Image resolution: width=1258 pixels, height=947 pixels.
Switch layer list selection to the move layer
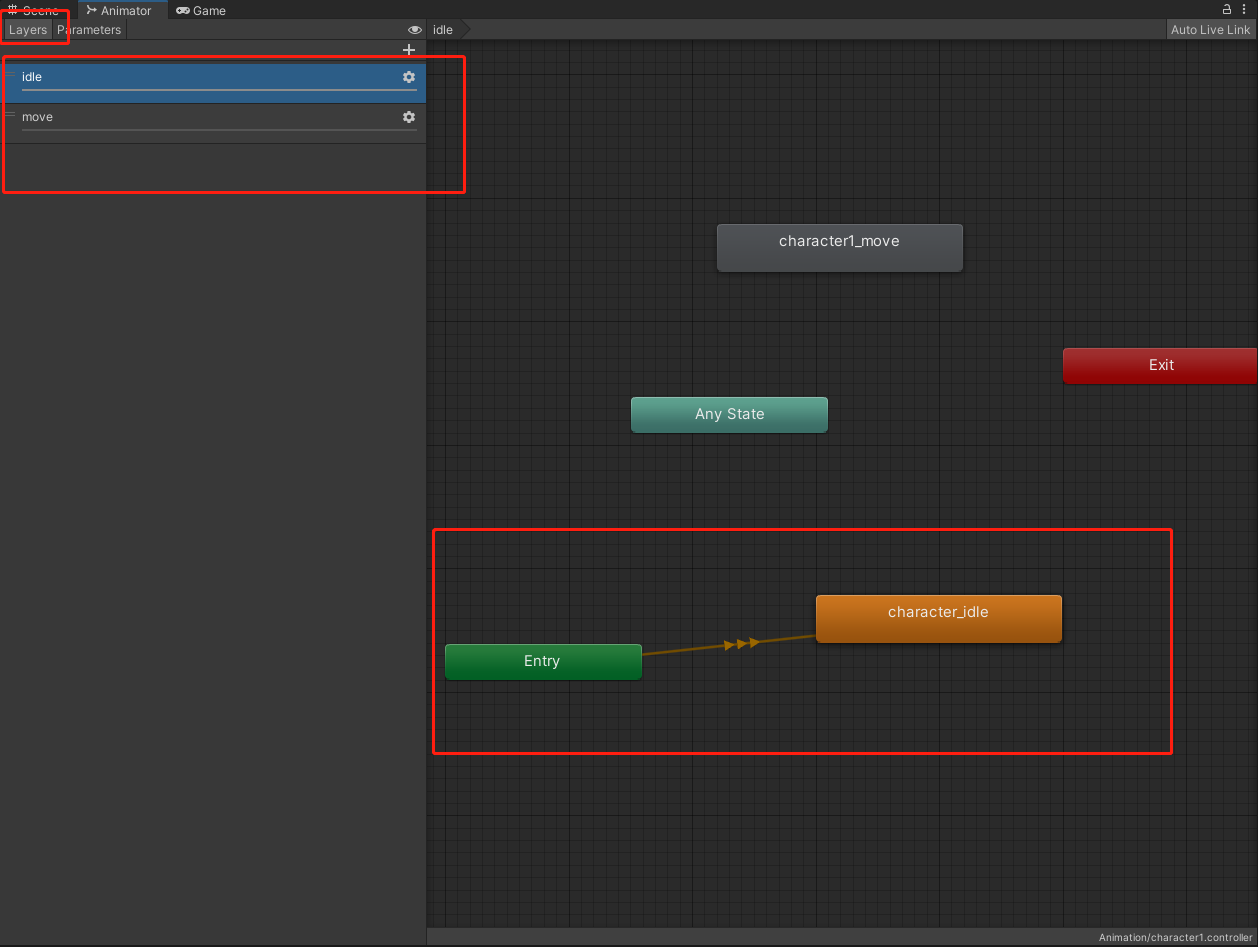[200, 117]
